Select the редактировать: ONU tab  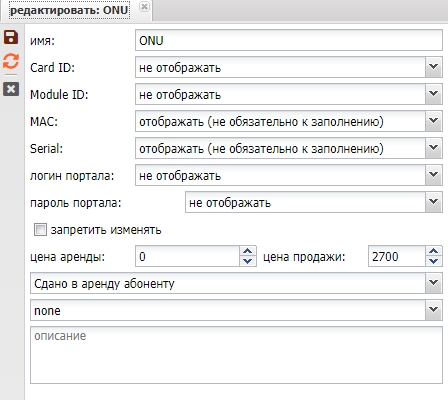click(69, 10)
